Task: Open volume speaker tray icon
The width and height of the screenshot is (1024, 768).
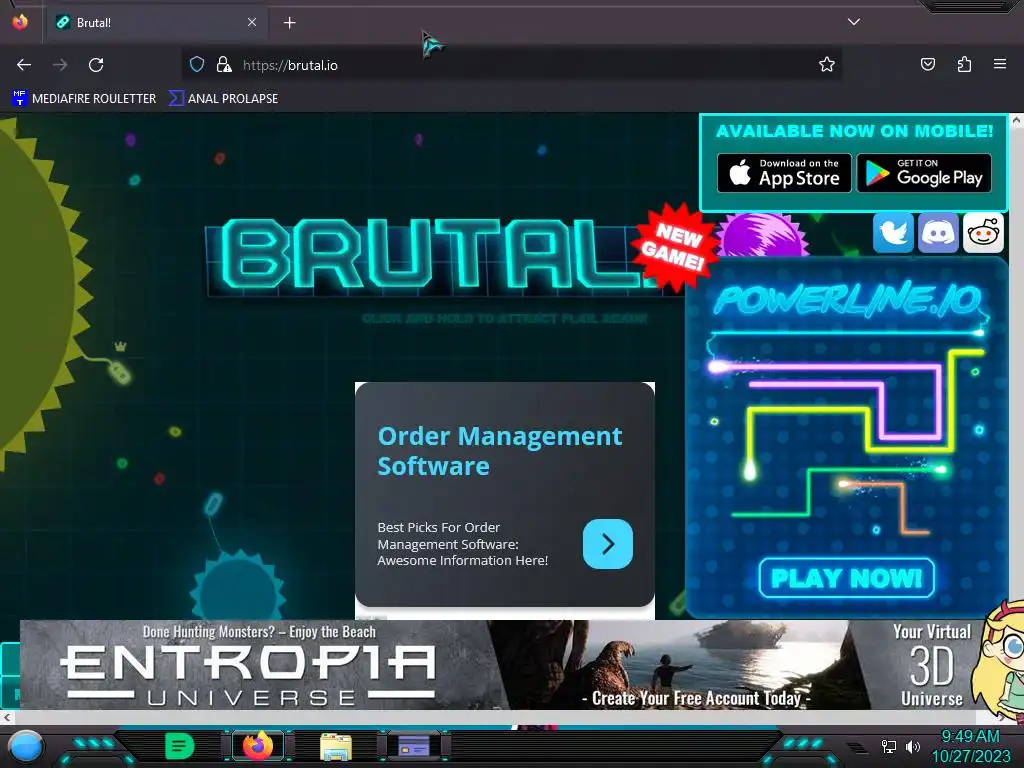Action: (x=912, y=746)
